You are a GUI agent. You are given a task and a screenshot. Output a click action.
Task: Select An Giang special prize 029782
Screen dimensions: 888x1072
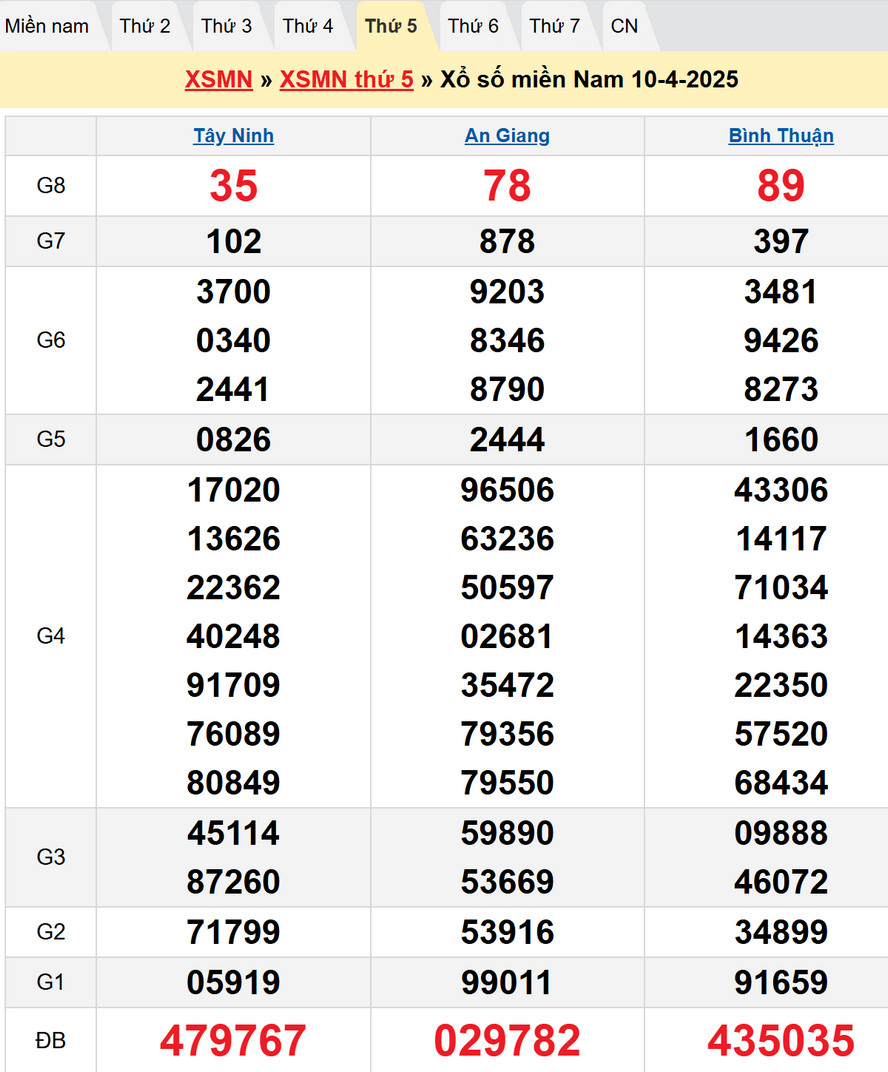coord(507,1041)
